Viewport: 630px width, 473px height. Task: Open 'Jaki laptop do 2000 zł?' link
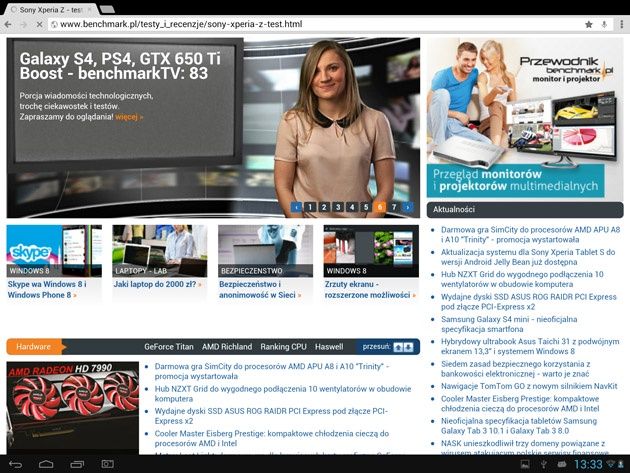coord(158,284)
